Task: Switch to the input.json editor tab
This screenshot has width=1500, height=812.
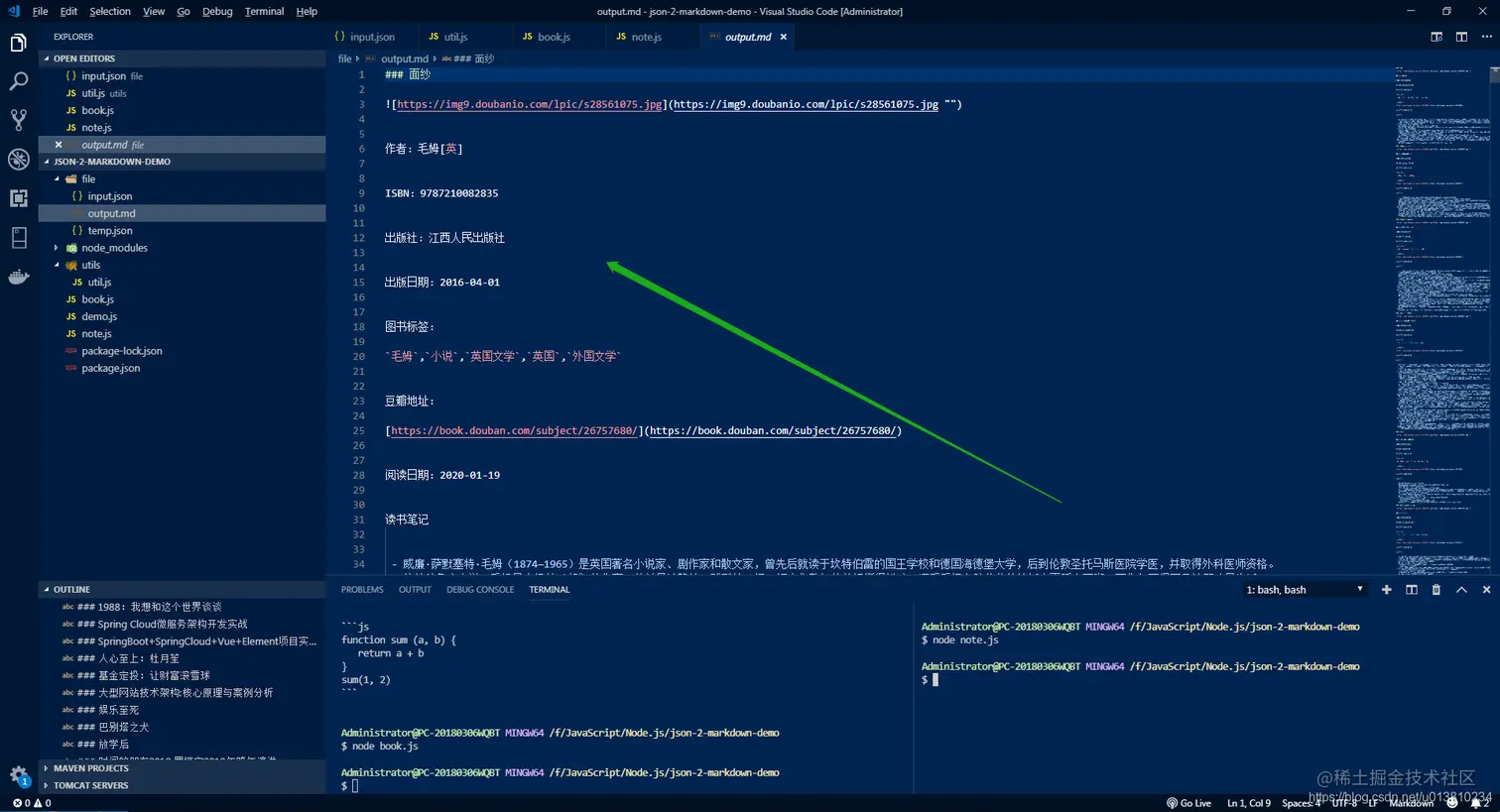Action: coord(372,37)
